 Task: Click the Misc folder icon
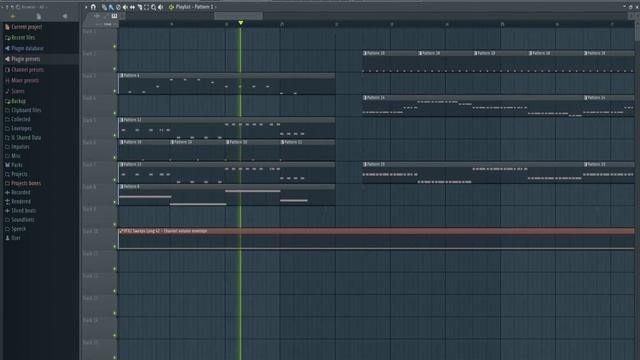click(7, 156)
